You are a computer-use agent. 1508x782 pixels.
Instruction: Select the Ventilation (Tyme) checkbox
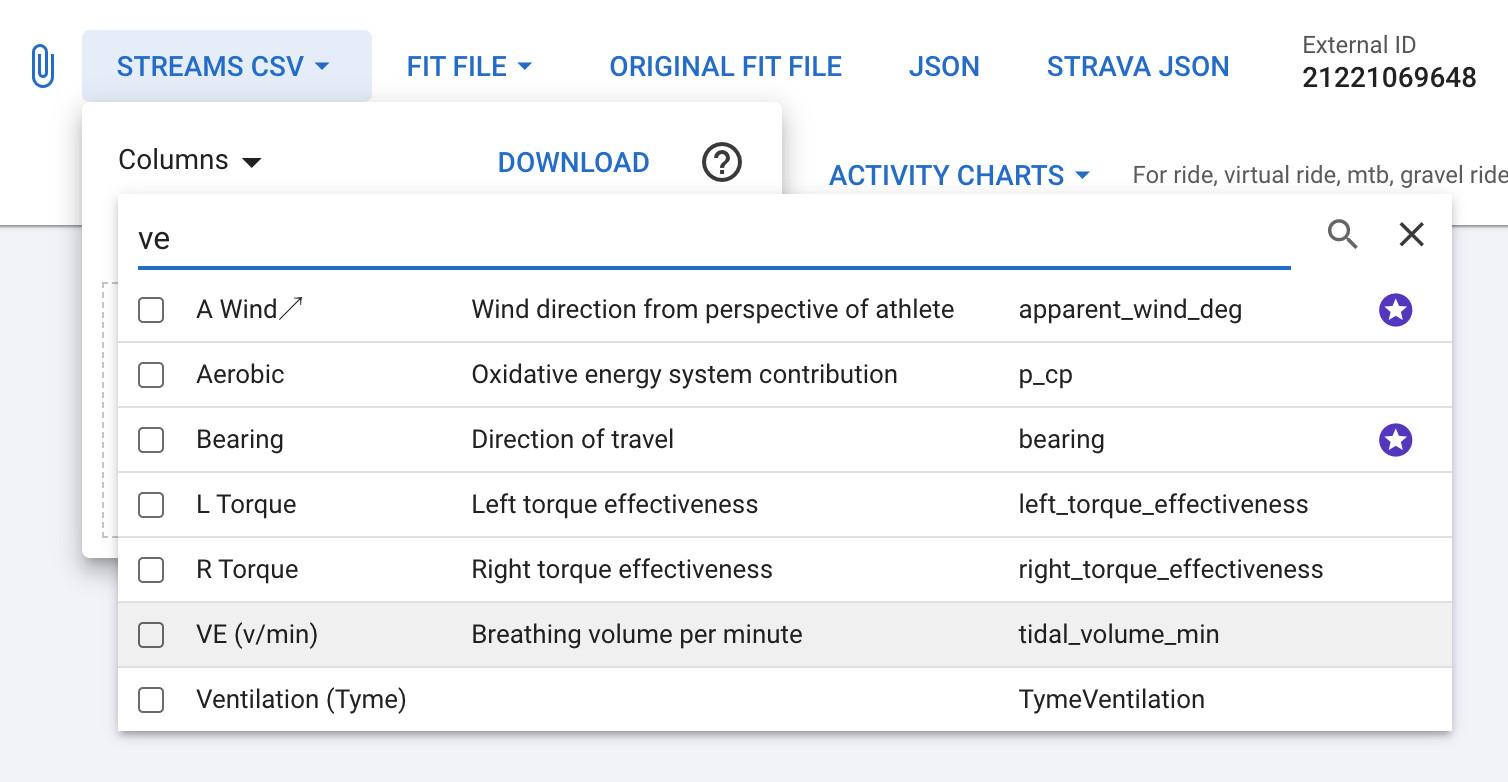(x=151, y=700)
